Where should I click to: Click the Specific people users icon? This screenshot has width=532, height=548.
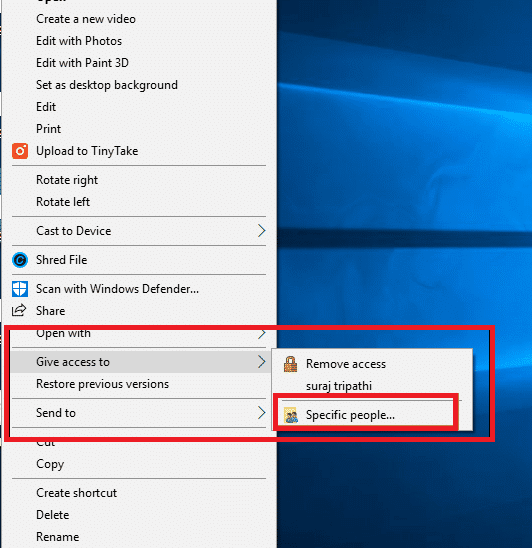[x=291, y=415]
